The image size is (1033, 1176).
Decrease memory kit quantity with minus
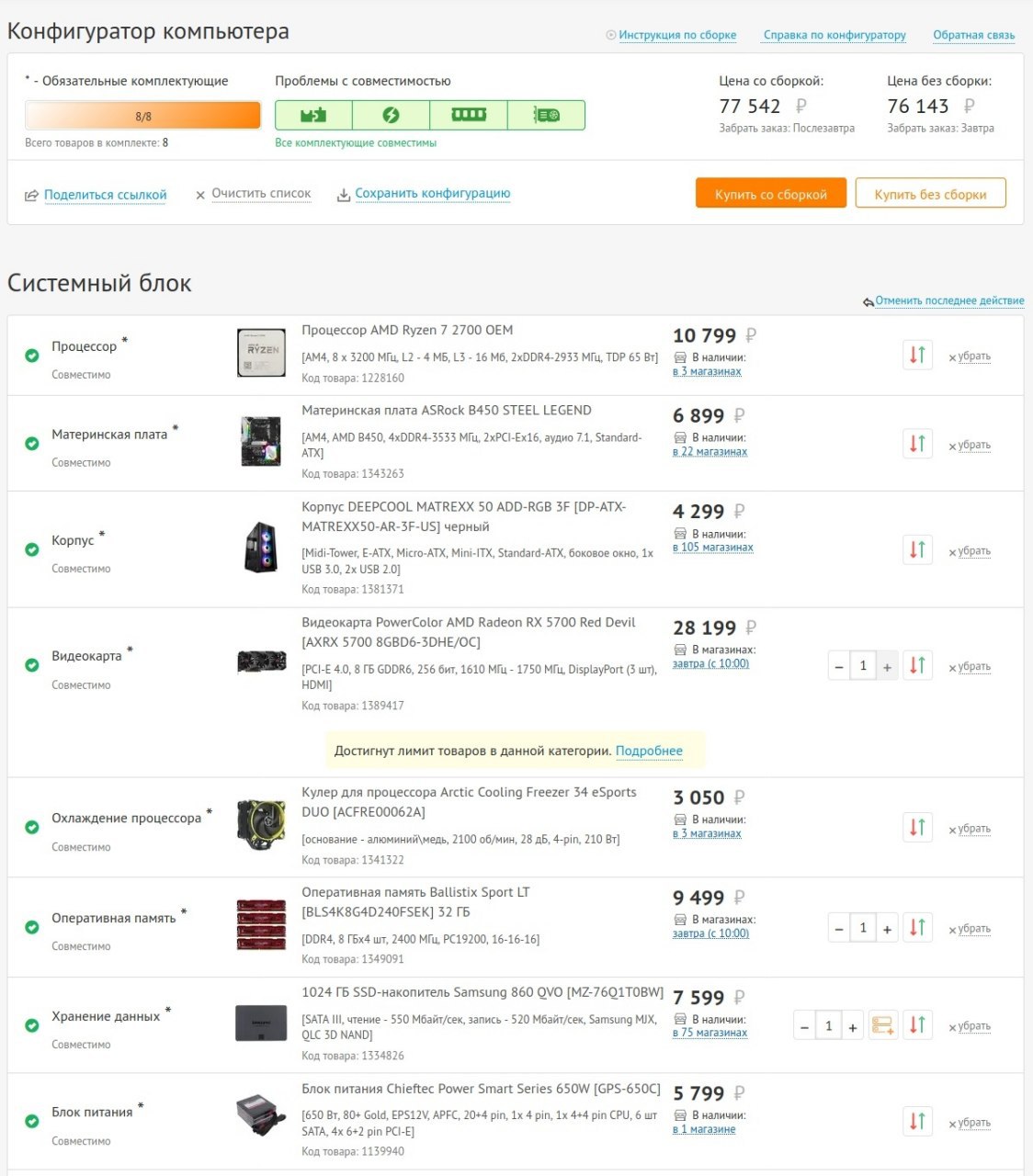click(x=839, y=928)
